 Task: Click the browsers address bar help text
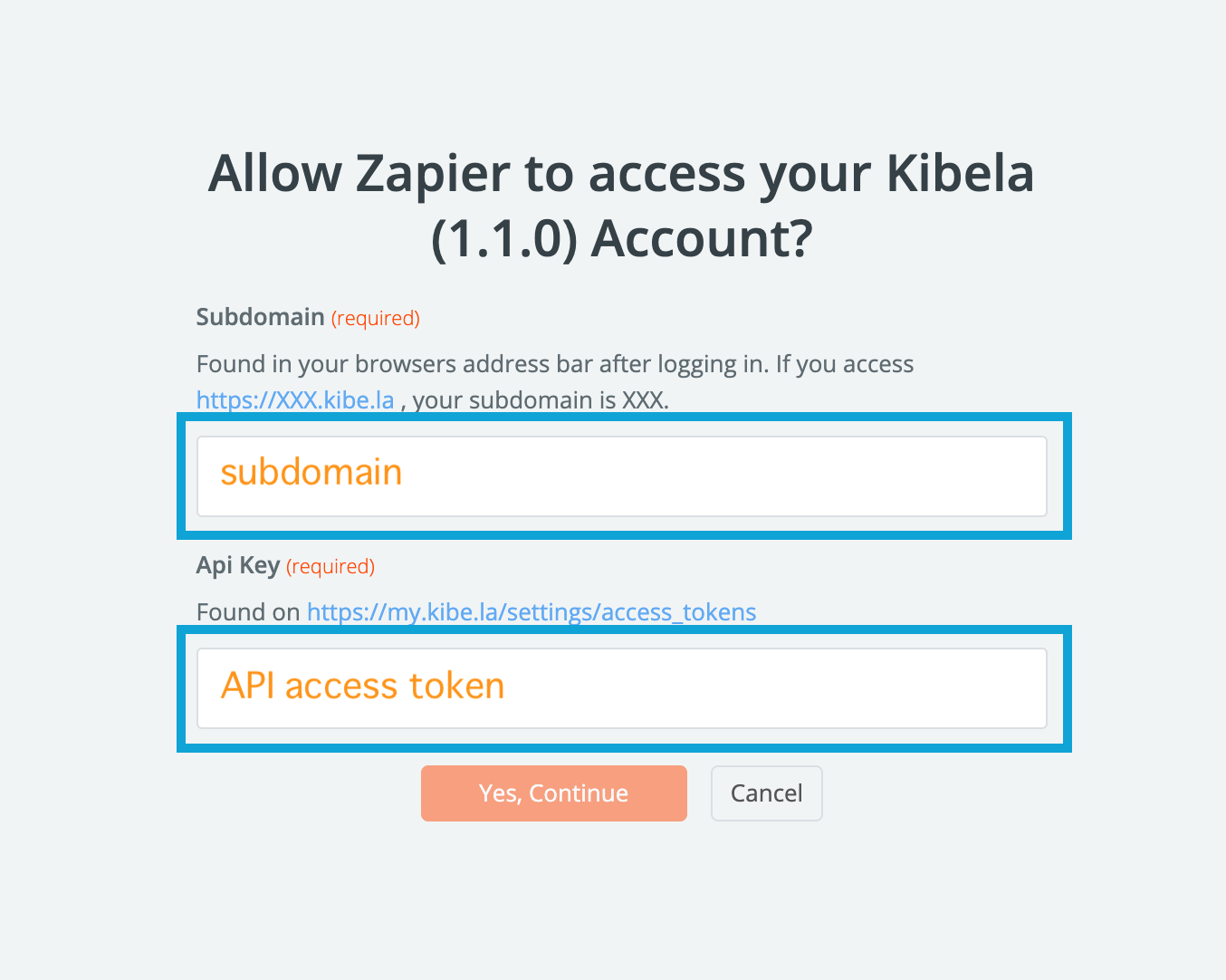tap(554, 364)
